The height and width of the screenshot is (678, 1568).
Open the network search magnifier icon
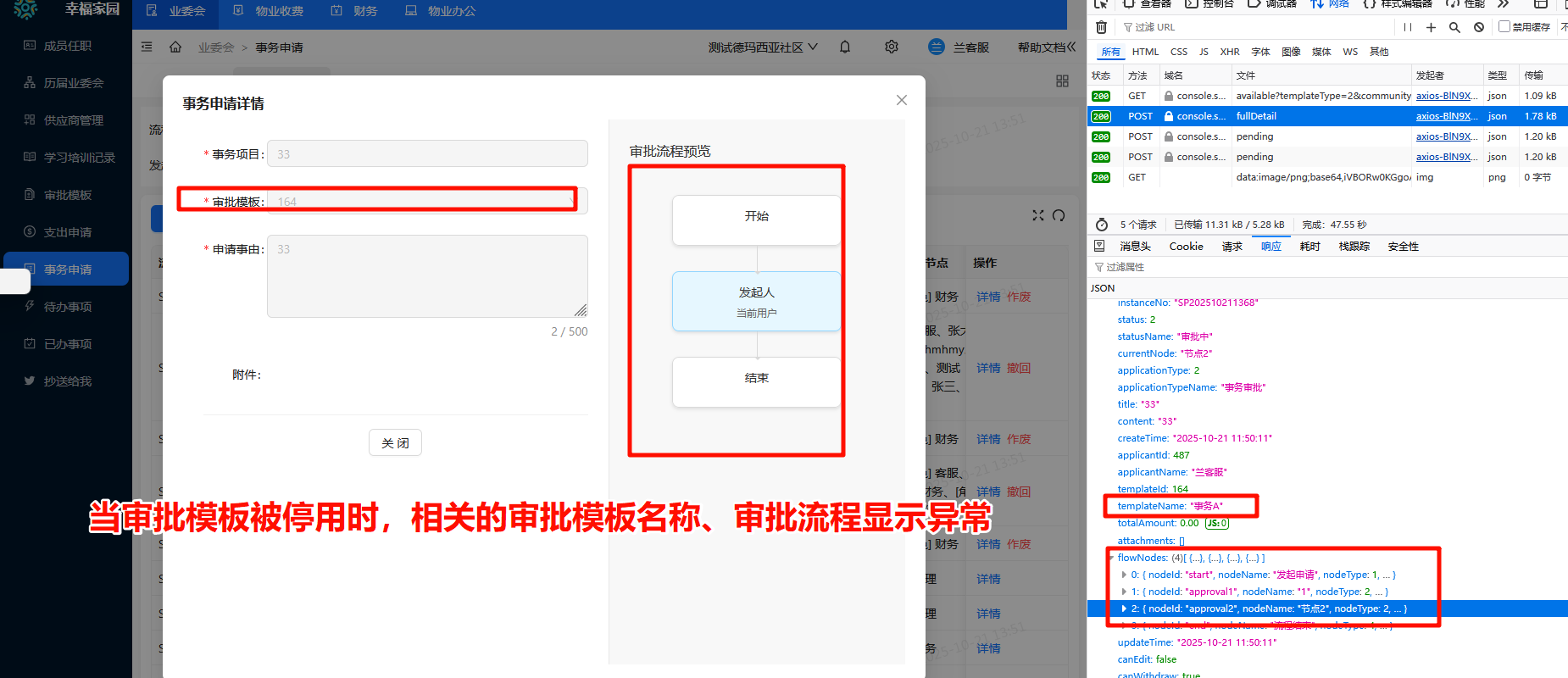tap(1454, 27)
